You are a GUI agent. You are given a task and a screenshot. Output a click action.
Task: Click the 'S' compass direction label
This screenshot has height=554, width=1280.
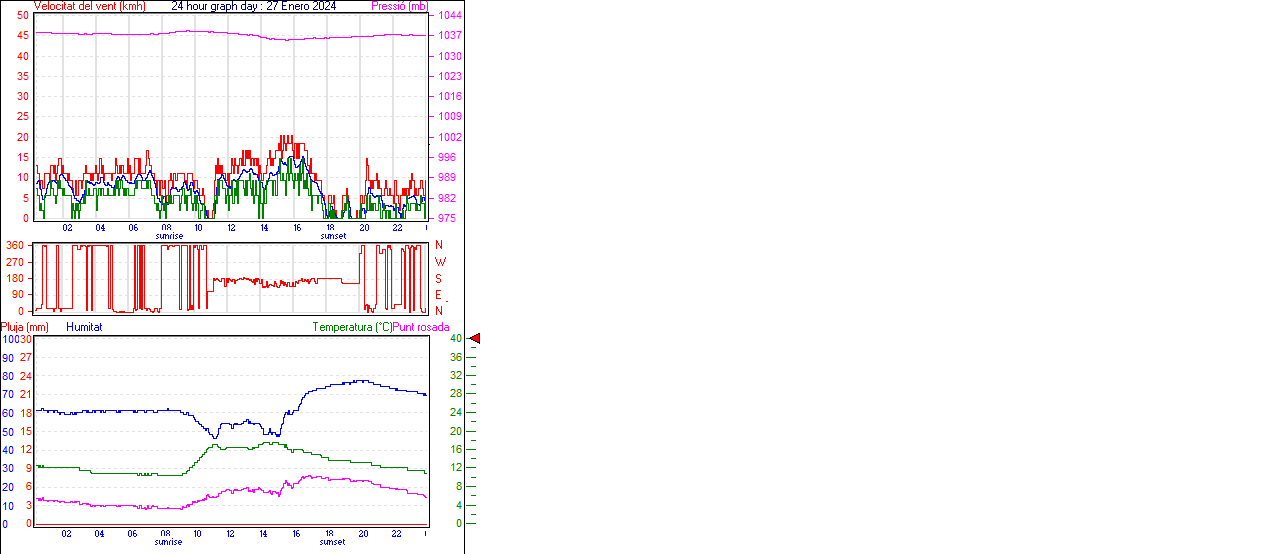(439, 278)
